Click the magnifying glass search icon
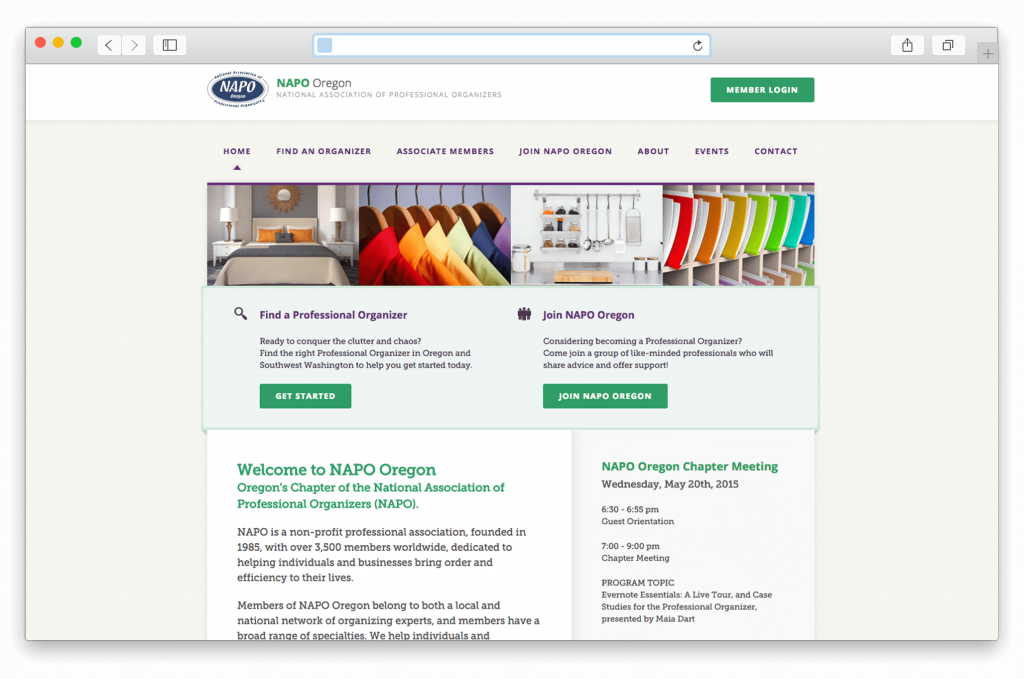 click(241, 313)
